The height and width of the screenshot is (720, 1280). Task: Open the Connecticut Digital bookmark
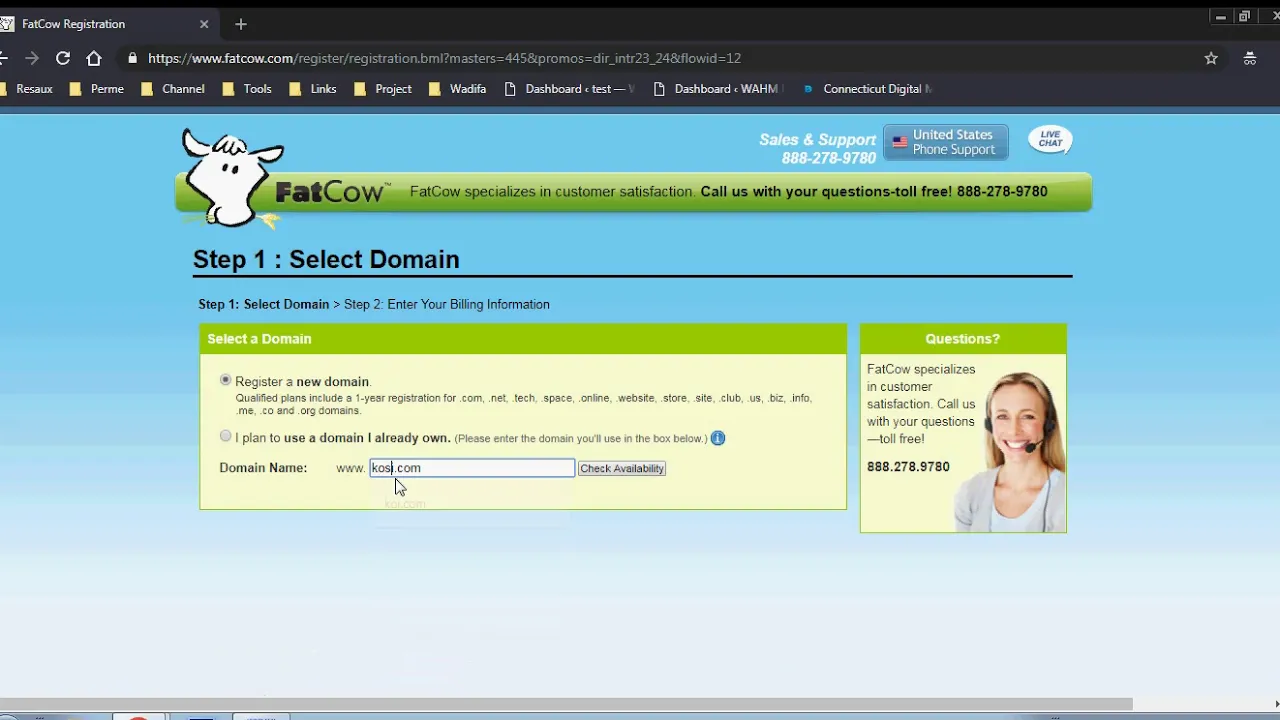coord(867,89)
